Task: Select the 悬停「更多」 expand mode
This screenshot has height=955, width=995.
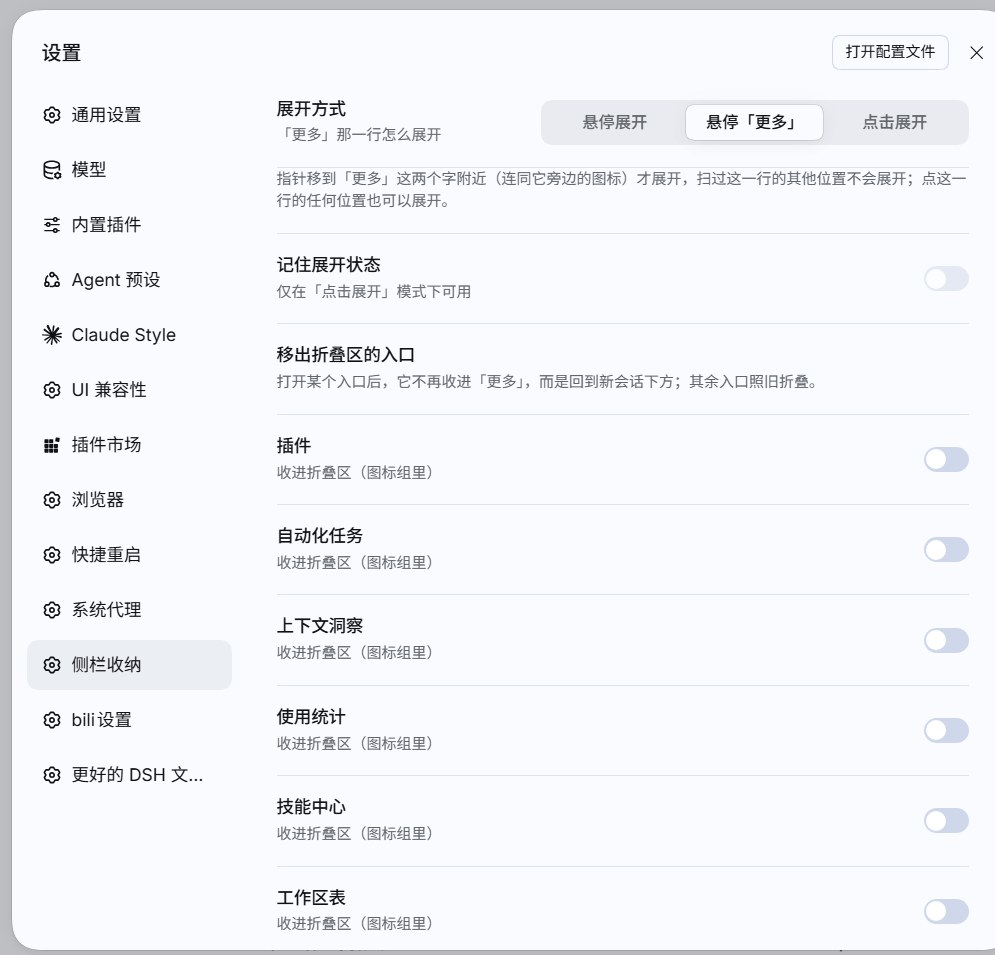Action: [x=754, y=122]
